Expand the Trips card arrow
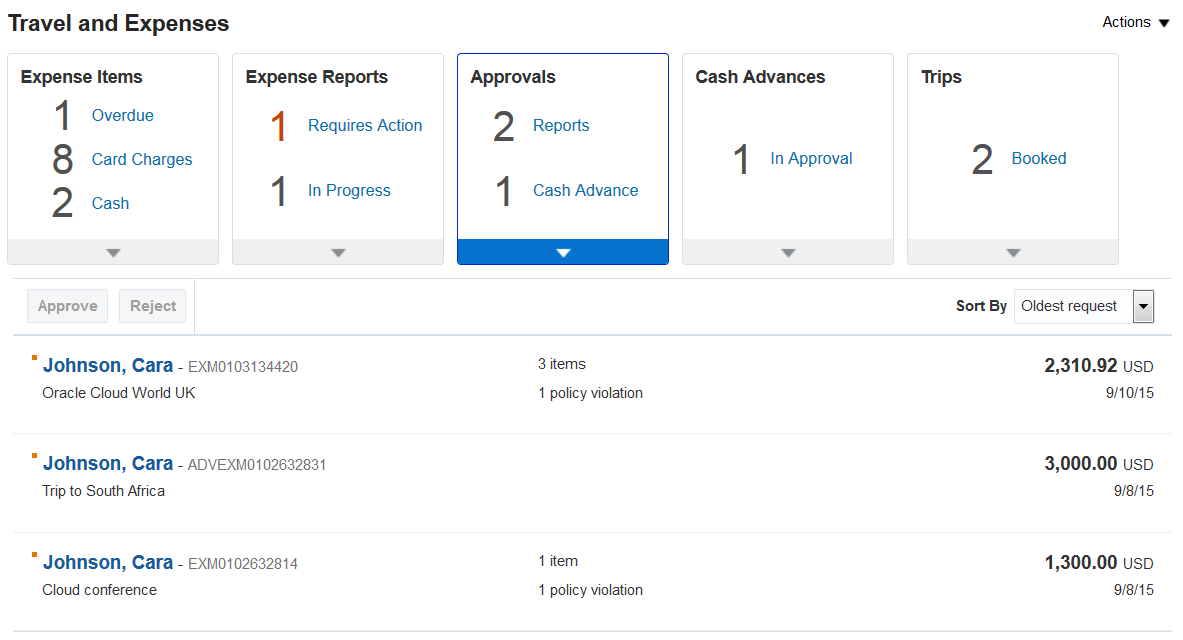1183x640 pixels. (1013, 253)
